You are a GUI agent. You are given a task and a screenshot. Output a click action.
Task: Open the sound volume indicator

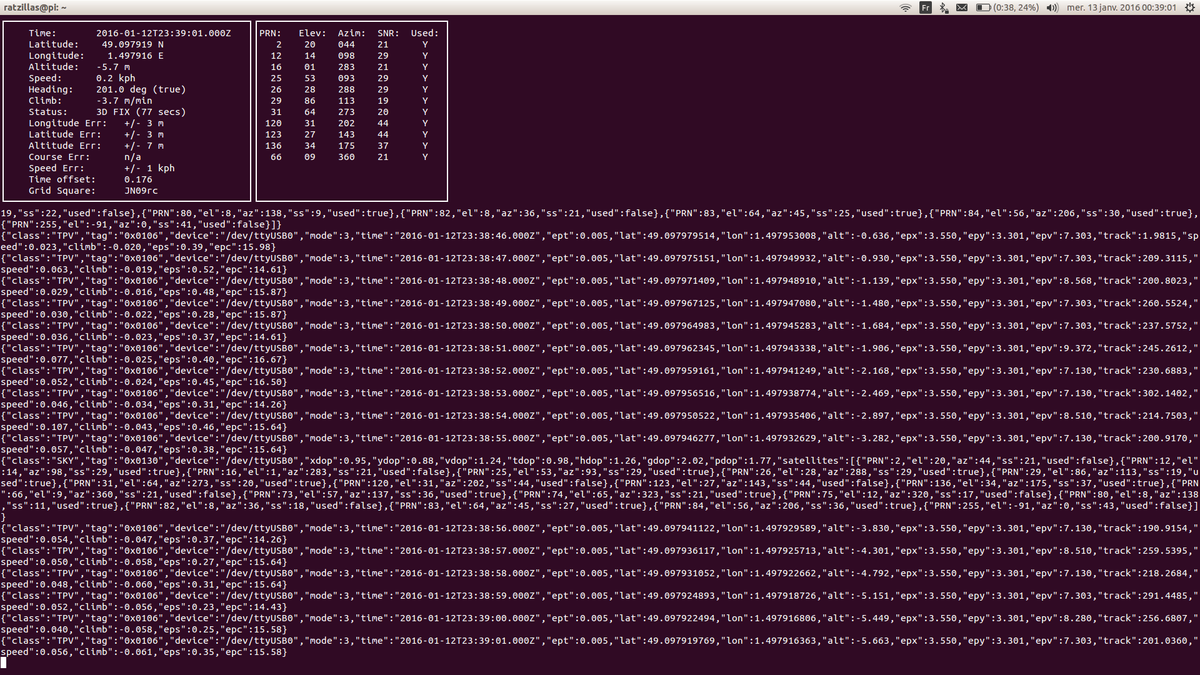click(1051, 7)
